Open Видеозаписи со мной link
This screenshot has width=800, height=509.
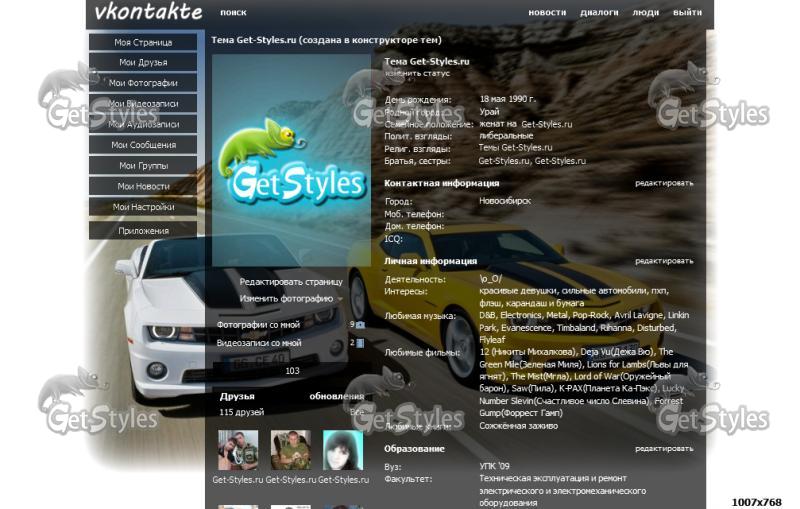pyautogui.click(x=259, y=343)
